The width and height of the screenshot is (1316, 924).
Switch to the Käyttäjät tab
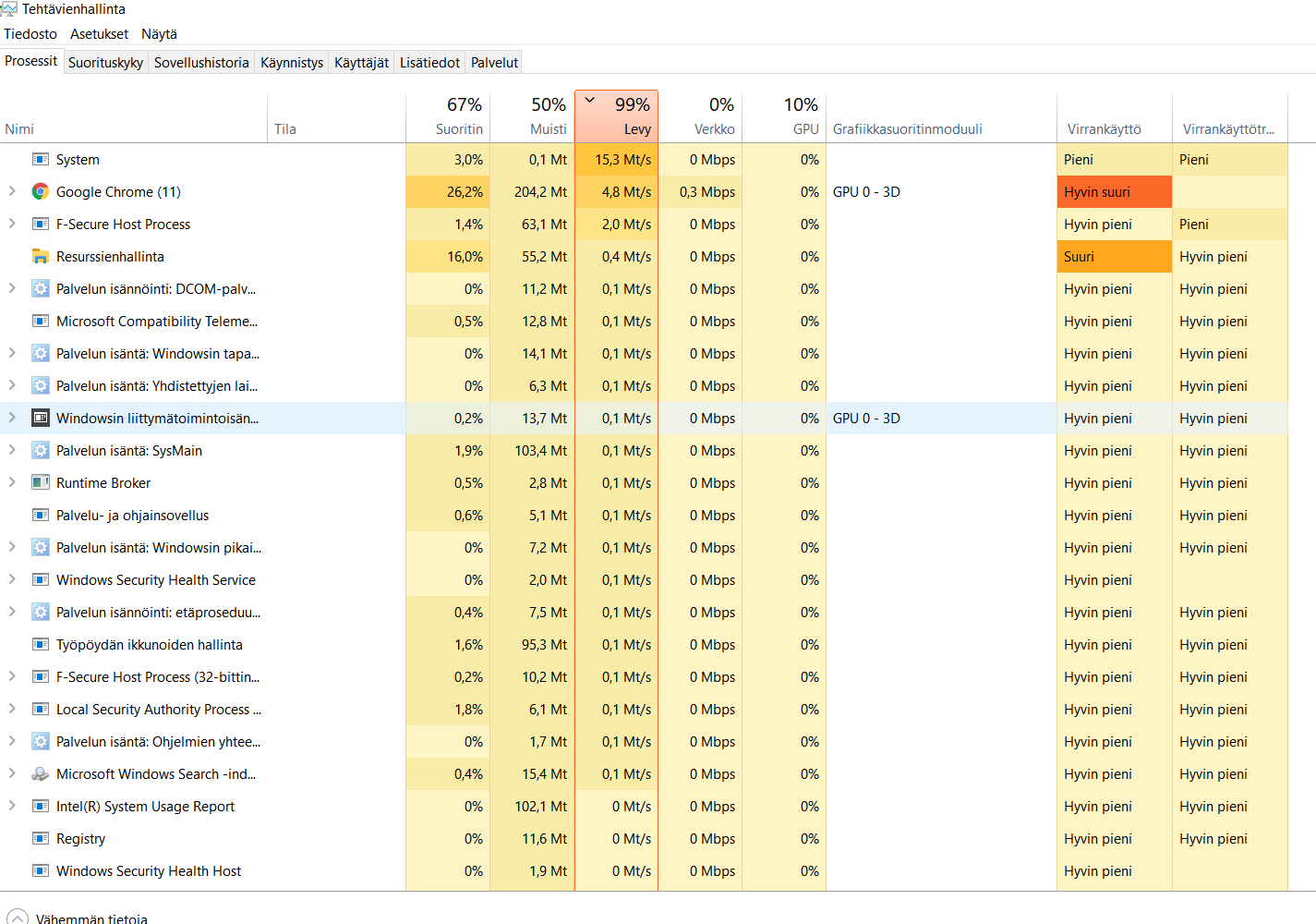click(x=361, y=63)
